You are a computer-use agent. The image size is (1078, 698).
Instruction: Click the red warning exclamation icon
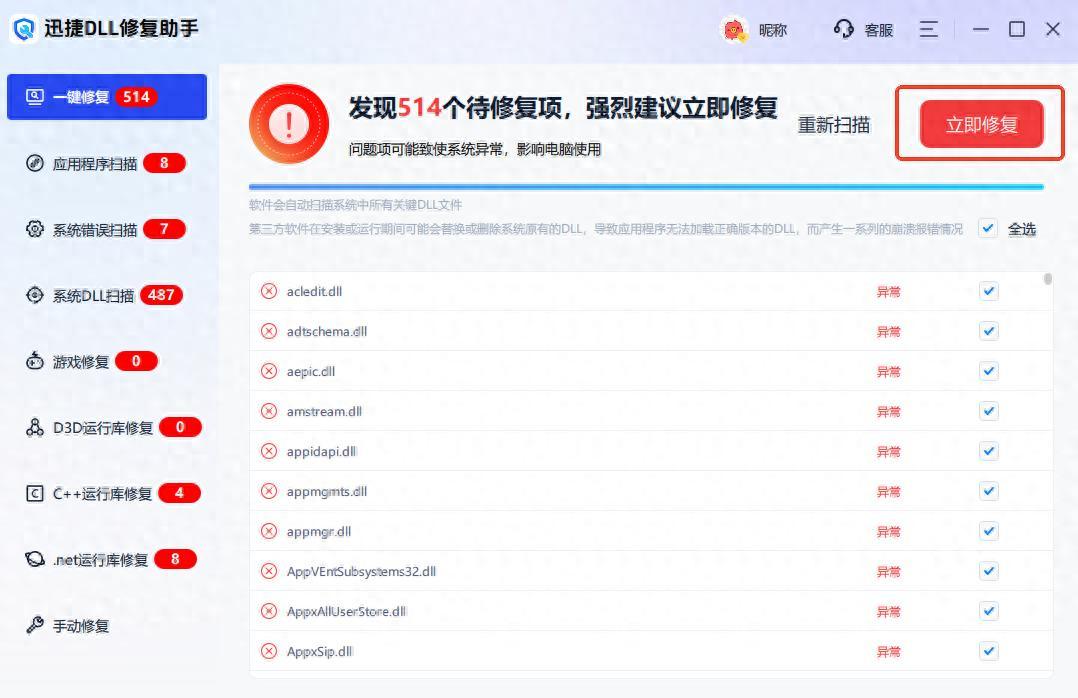tap(289, 124)
